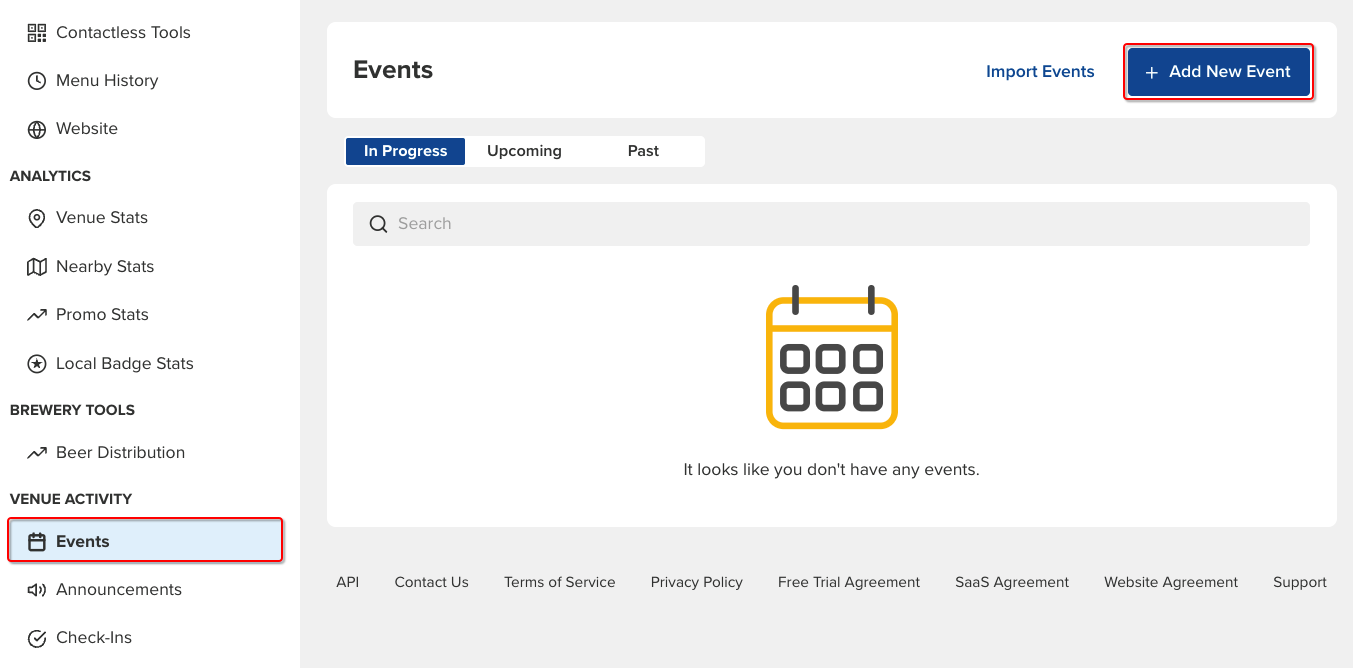Open Check-Ins checkmark icon
Viewport: 1353px width, 668px height.
tap(37, 638)
